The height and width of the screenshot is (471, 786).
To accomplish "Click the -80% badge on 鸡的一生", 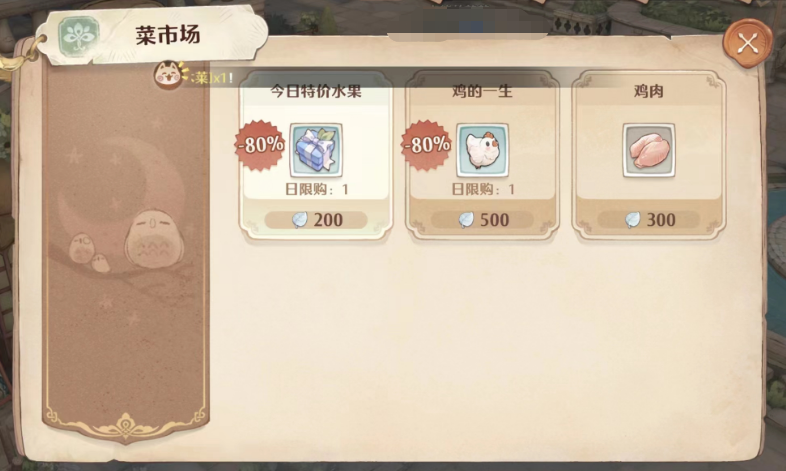I will (426, 145).
